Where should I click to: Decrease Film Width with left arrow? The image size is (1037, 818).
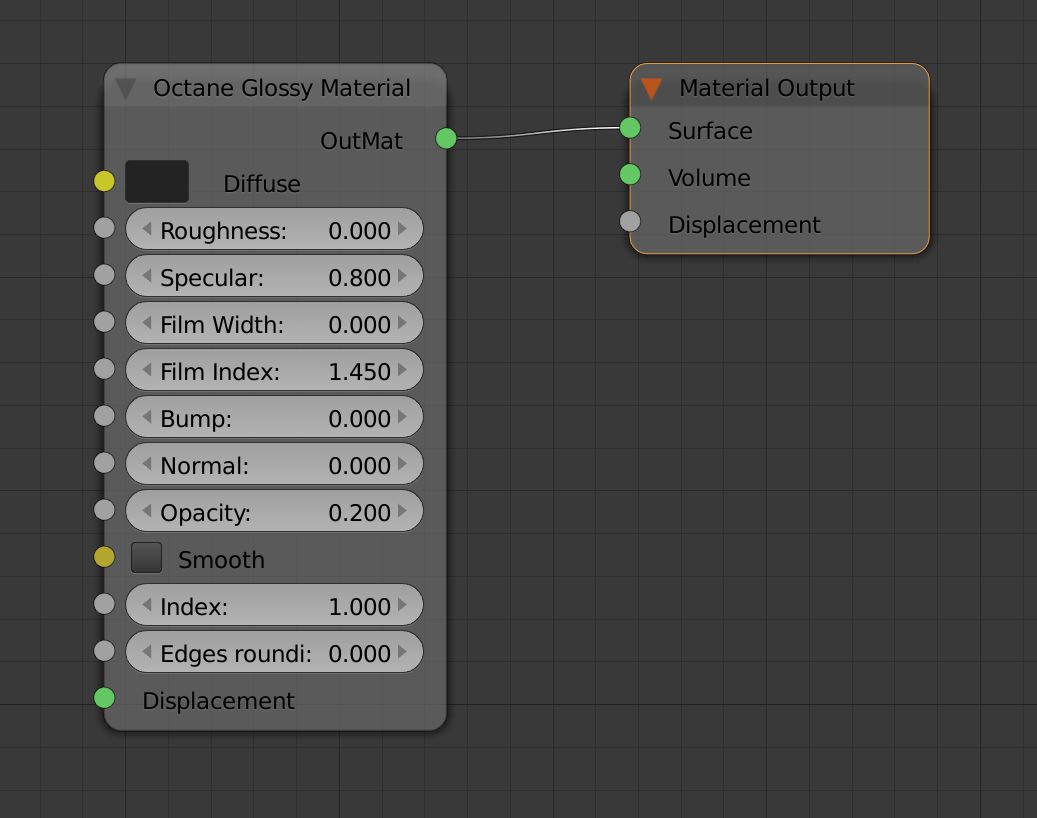point(147,323)
